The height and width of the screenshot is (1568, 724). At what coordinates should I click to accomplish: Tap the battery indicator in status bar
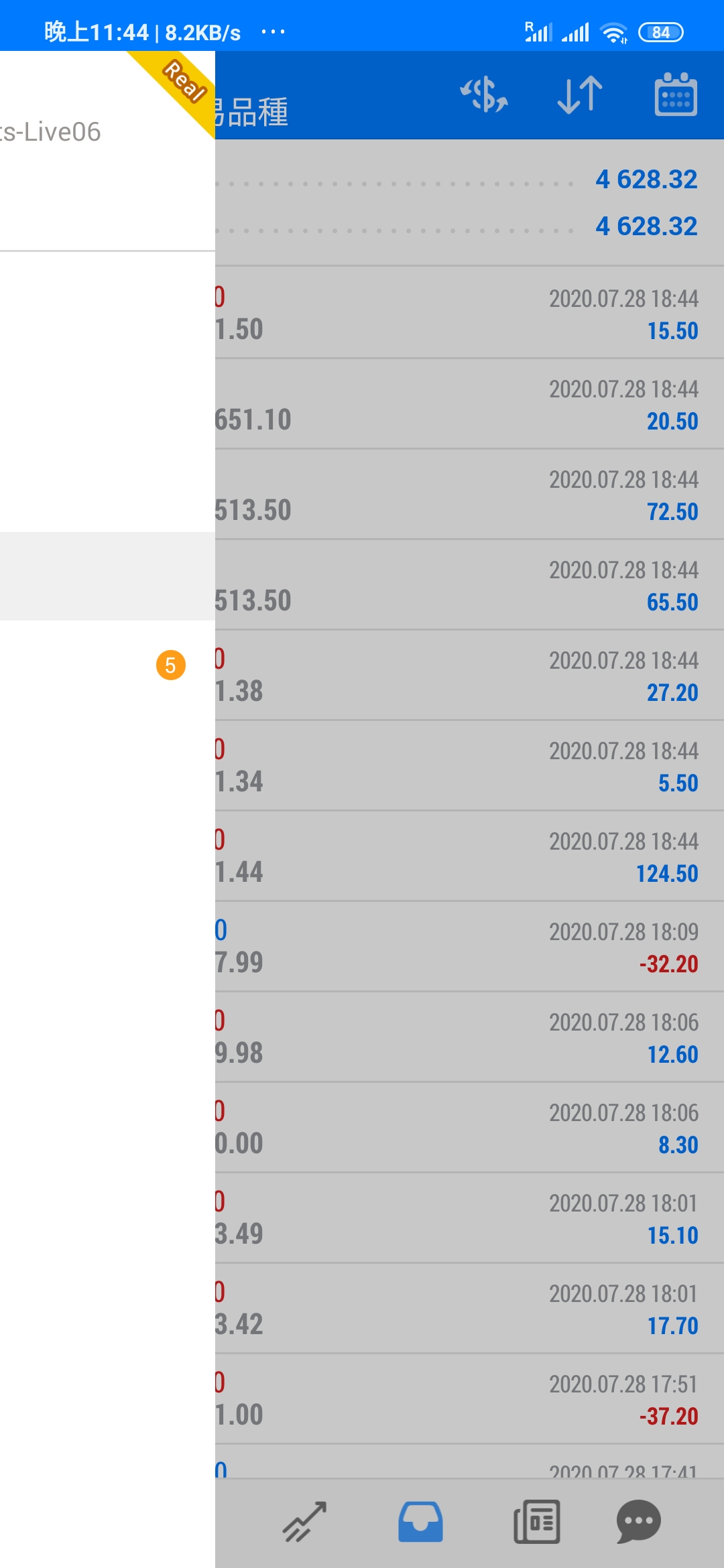(x=661, y=32)
